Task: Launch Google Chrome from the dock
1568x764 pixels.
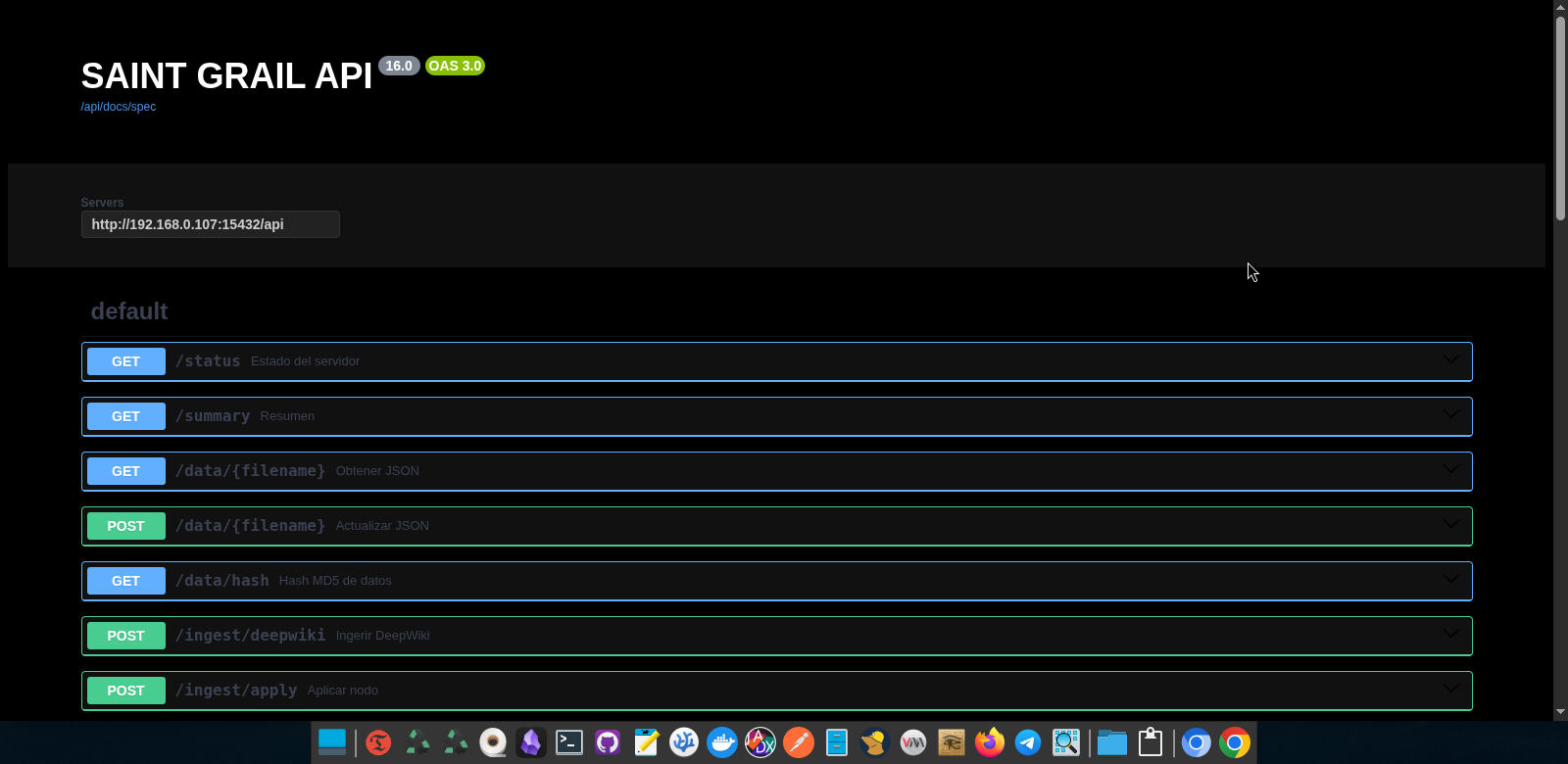Action: [1235, 742]
